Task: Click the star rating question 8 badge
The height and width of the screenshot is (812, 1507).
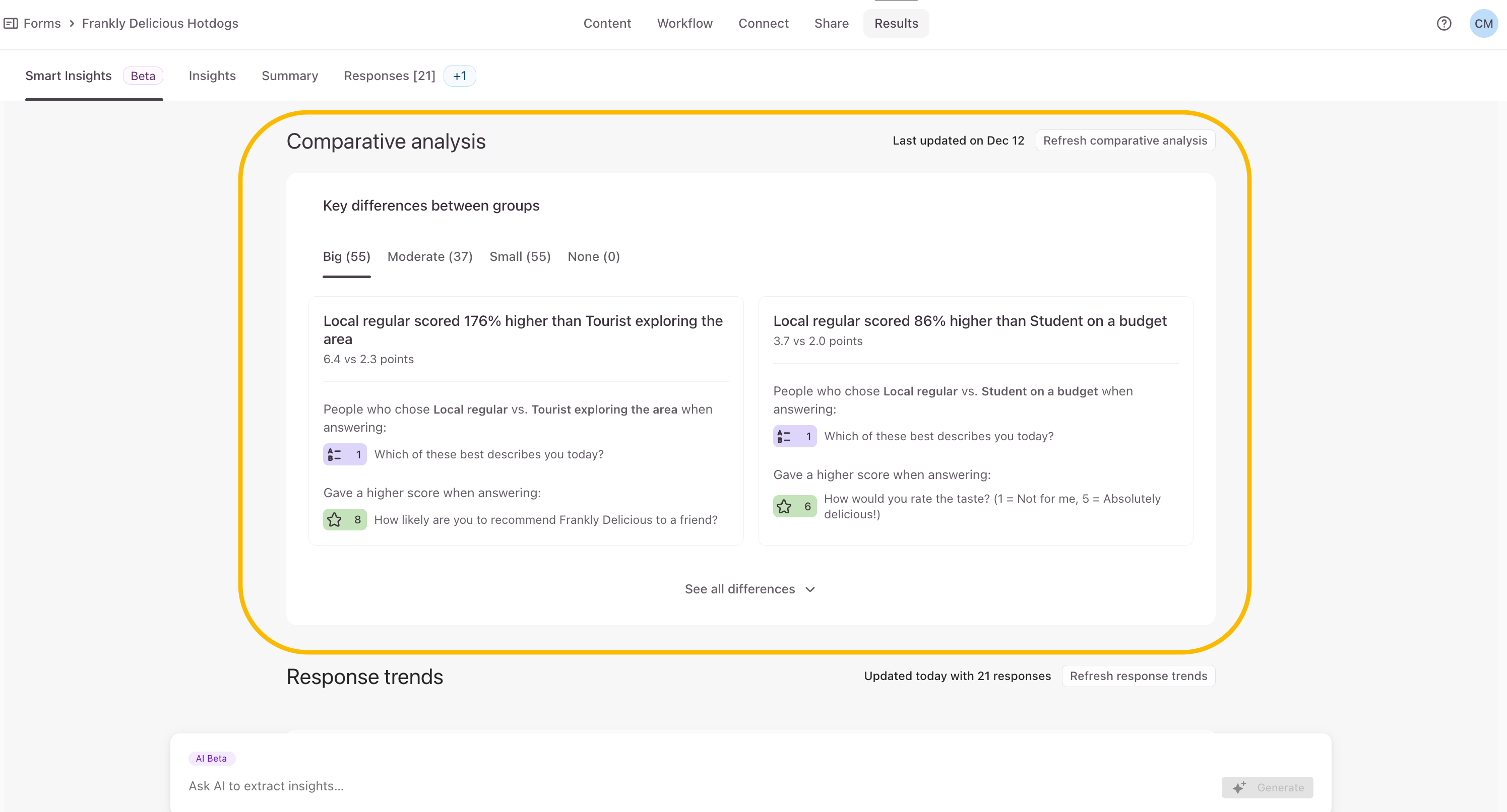Action: tap(345, 520)
